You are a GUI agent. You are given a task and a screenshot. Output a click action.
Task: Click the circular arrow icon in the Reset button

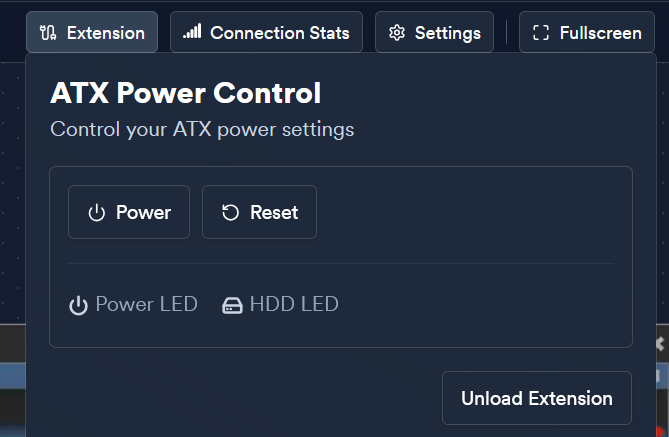(230, 213)
